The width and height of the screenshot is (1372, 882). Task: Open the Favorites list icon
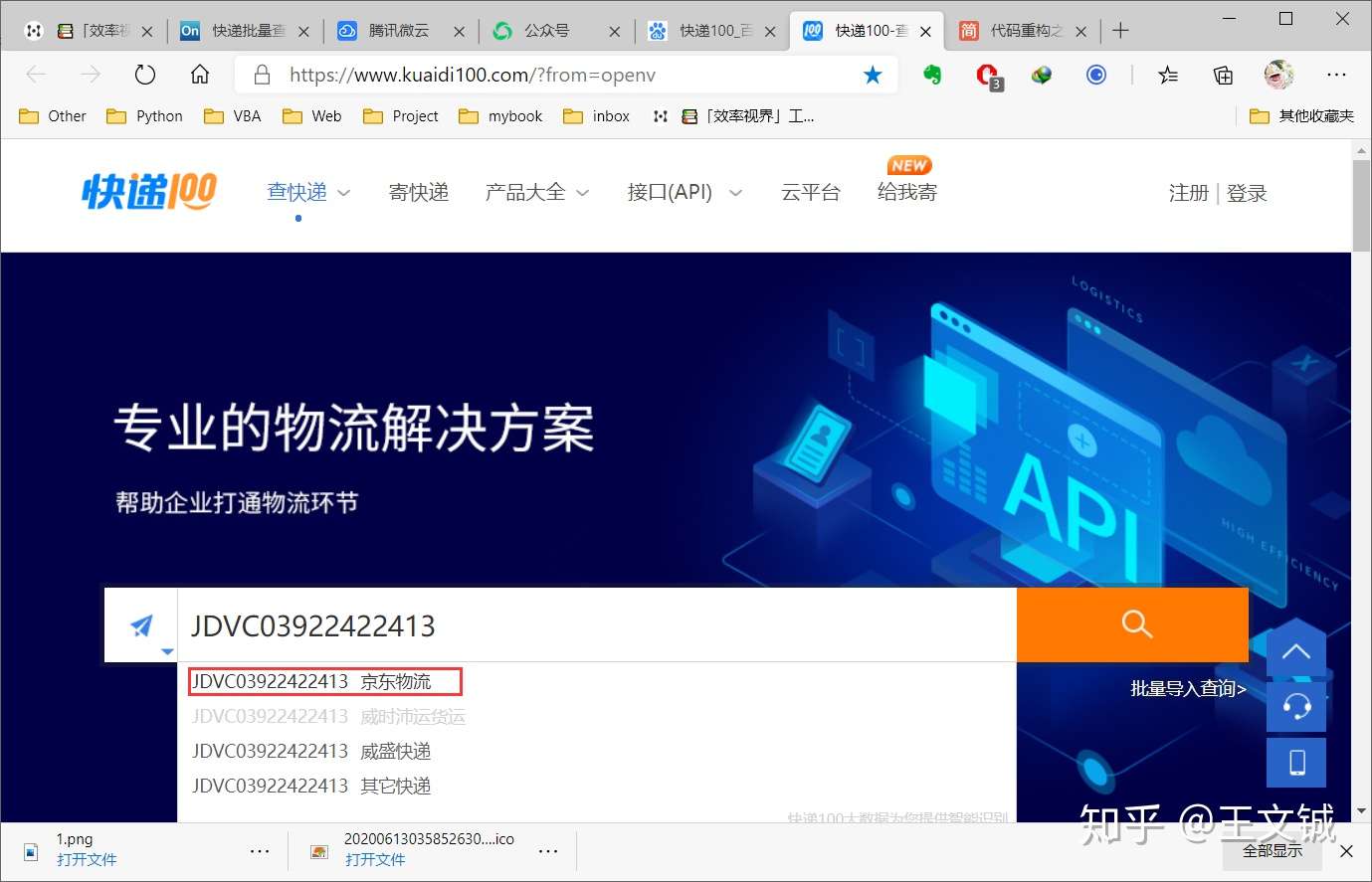point(1168,75)
